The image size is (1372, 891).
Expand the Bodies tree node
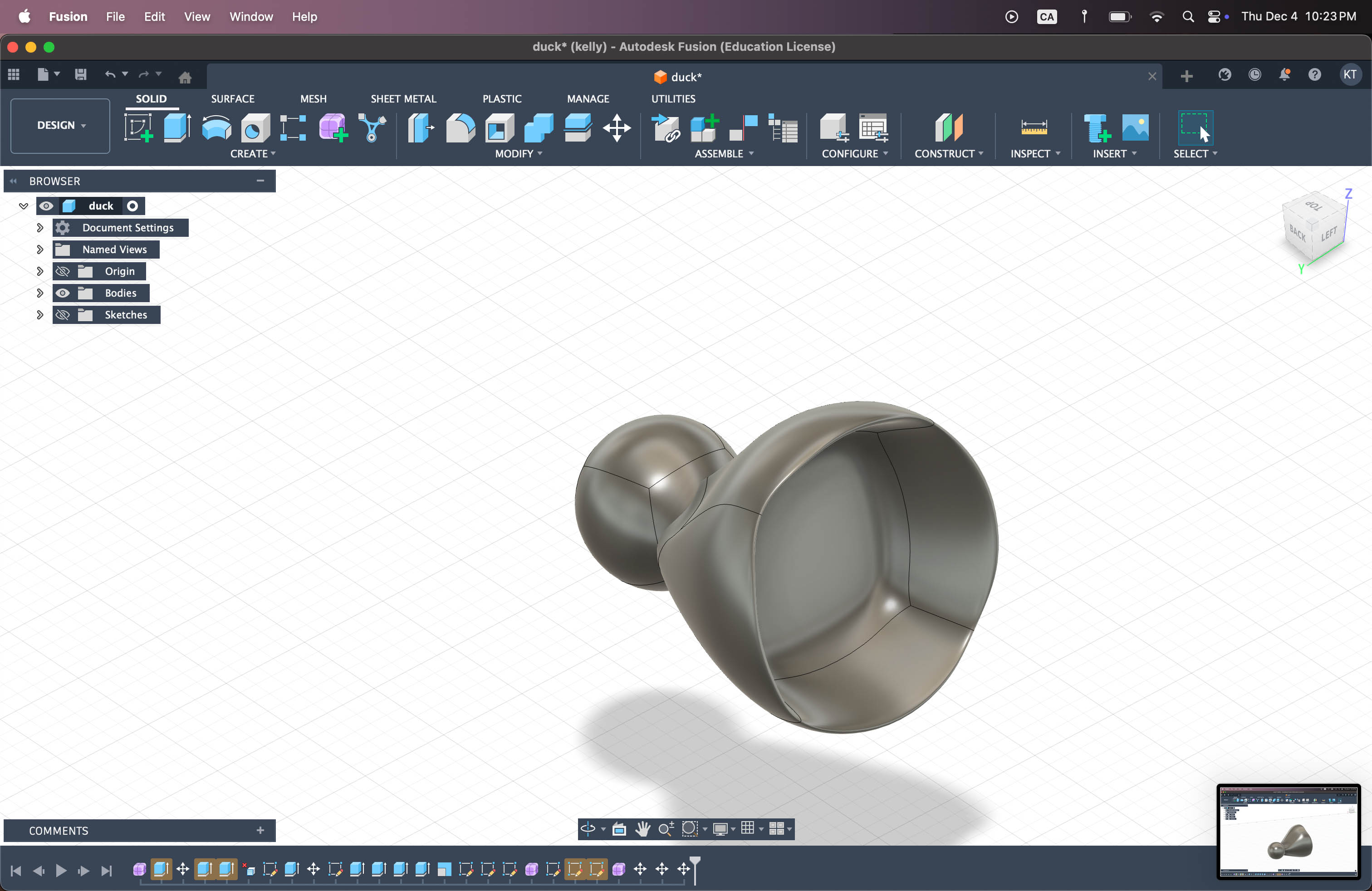click(x=40, y=293)
